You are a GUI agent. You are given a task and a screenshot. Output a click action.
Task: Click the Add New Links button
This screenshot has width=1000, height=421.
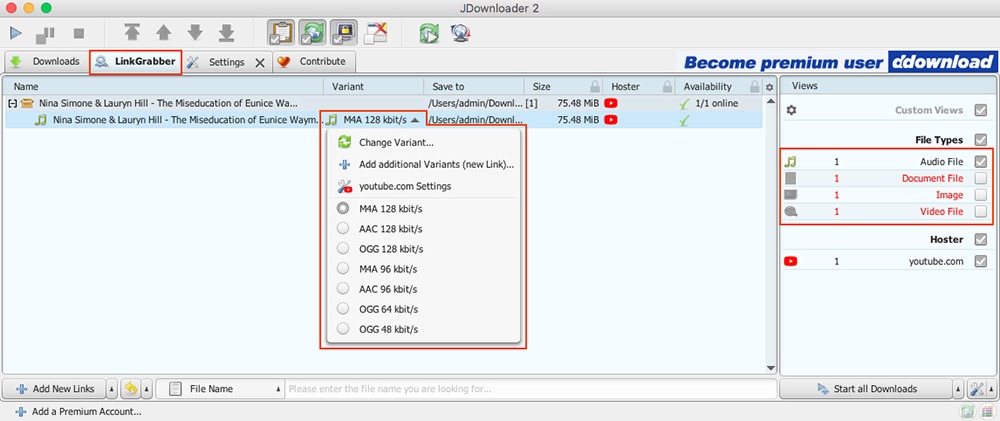coord(53,388)
